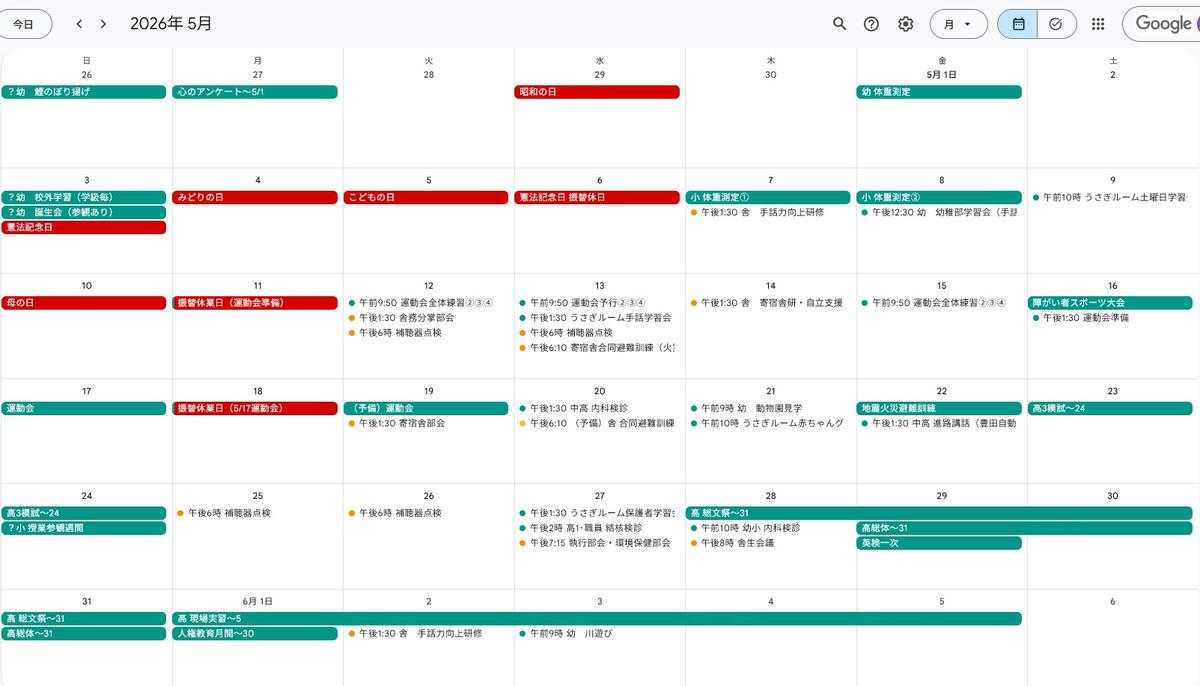Image resolution: width=1200 pixels, height=686 pixels.
Task: Expand the 月 view dropdown
Action: [958, 24]
